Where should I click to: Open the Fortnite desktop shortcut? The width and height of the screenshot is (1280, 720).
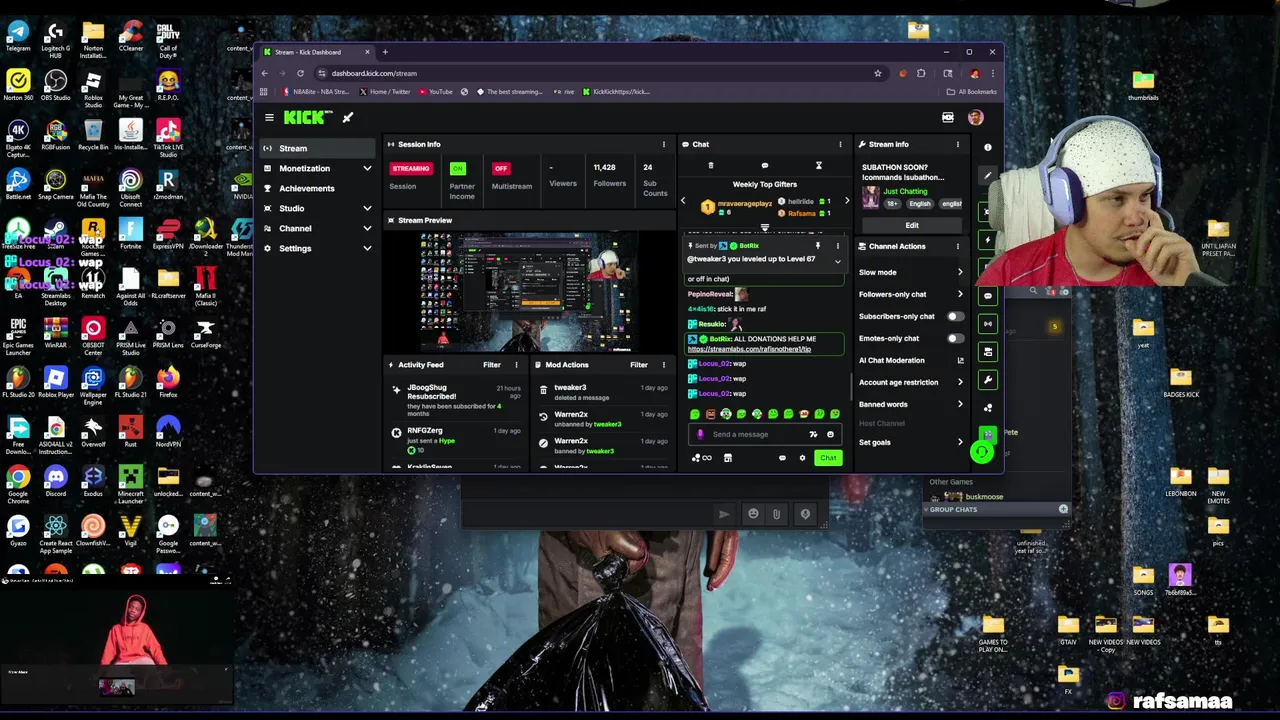pos(130,234)
